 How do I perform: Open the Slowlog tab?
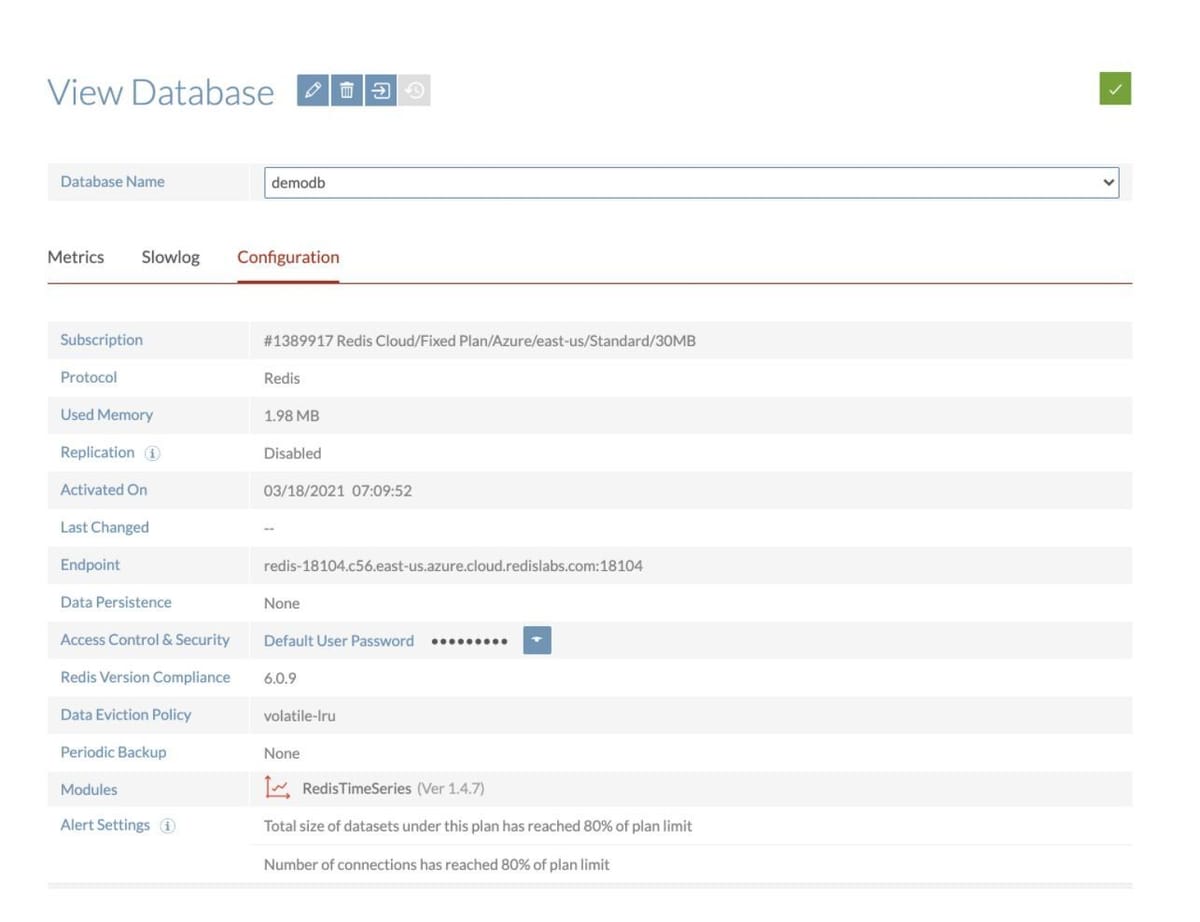170,257
